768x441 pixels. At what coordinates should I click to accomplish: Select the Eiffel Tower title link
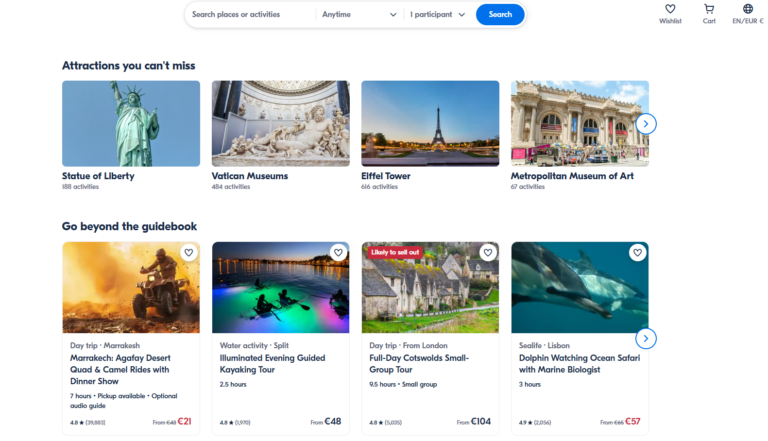coord(386,176)
